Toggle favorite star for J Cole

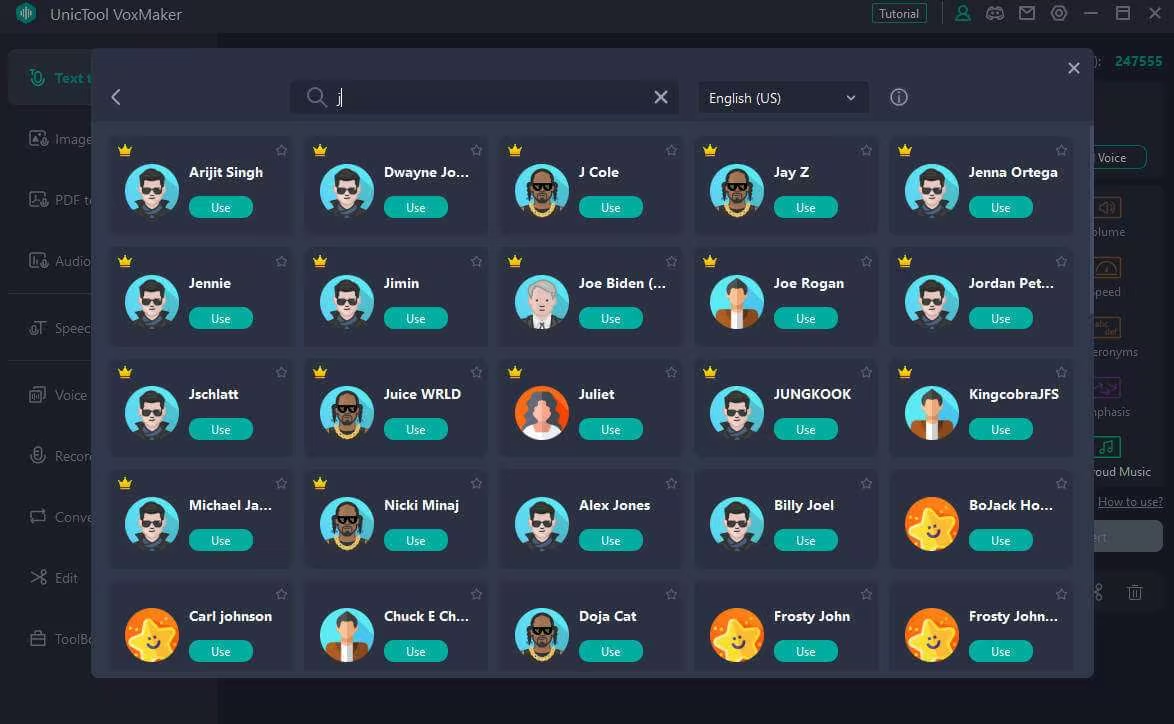tap(672, 150)
